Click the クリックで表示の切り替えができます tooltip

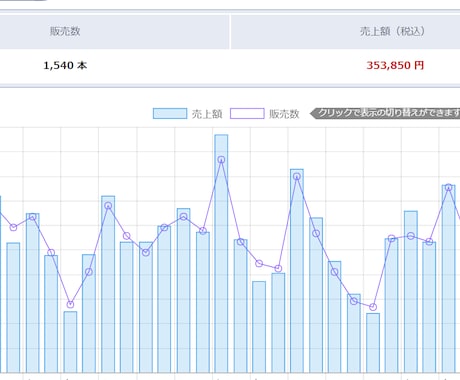pyautogui.click(x=385, y=113)
